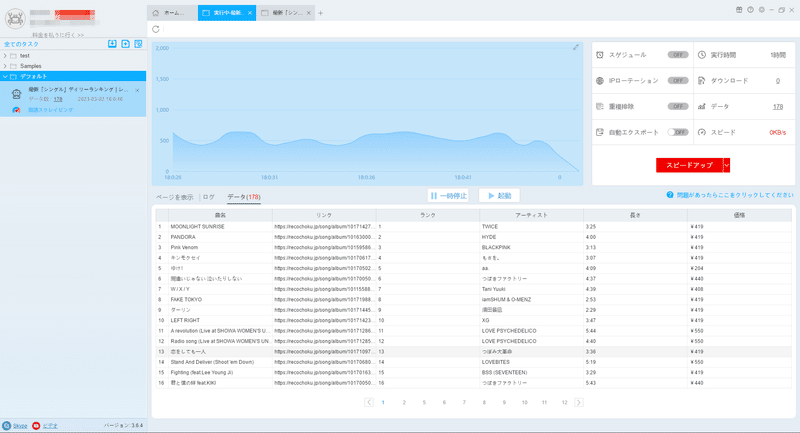Click the crab avatar profile icon
Viewport: 800px width, 433px height.
(15, 19)
